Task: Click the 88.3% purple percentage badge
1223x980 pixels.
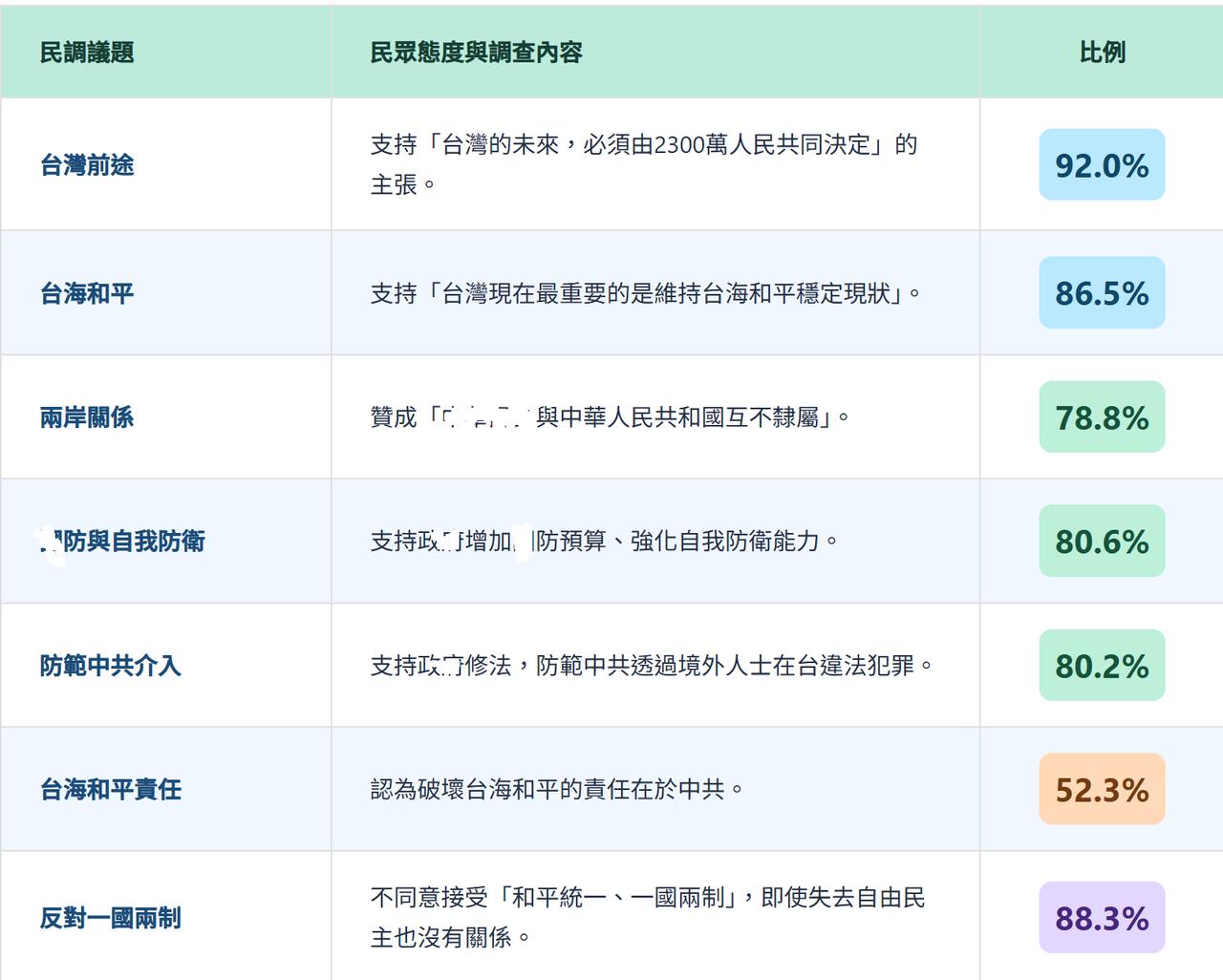Action: pos(1102,918)
